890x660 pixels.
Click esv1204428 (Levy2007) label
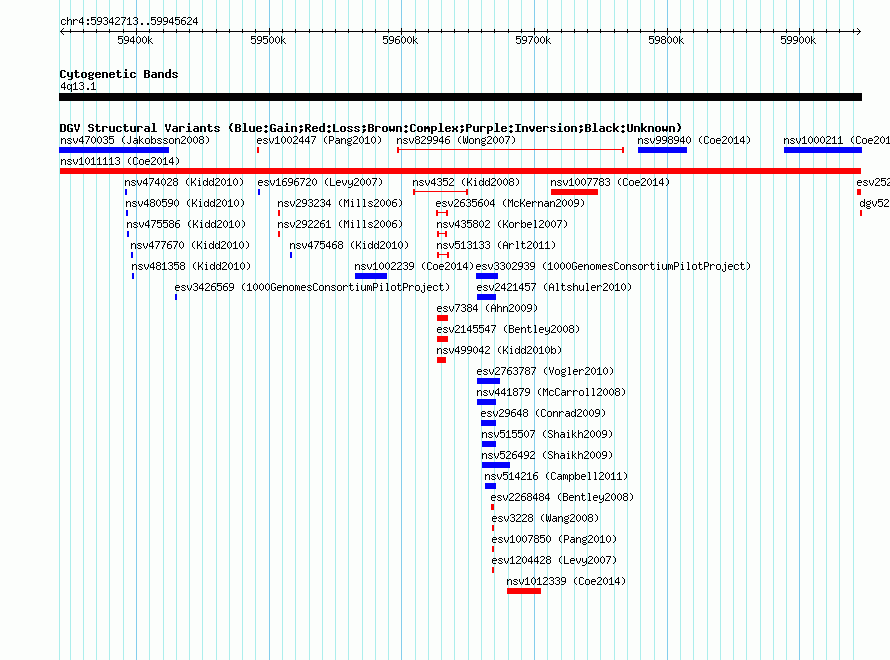554,560
